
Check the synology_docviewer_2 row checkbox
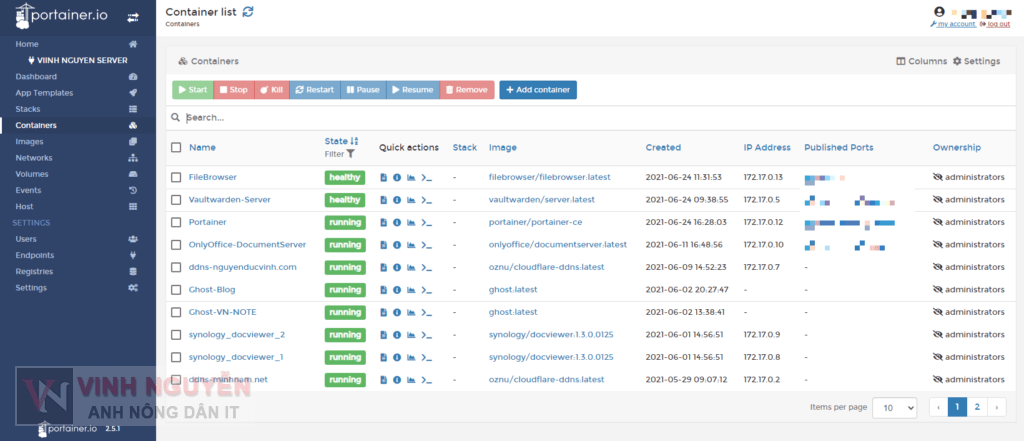(176, 335)
